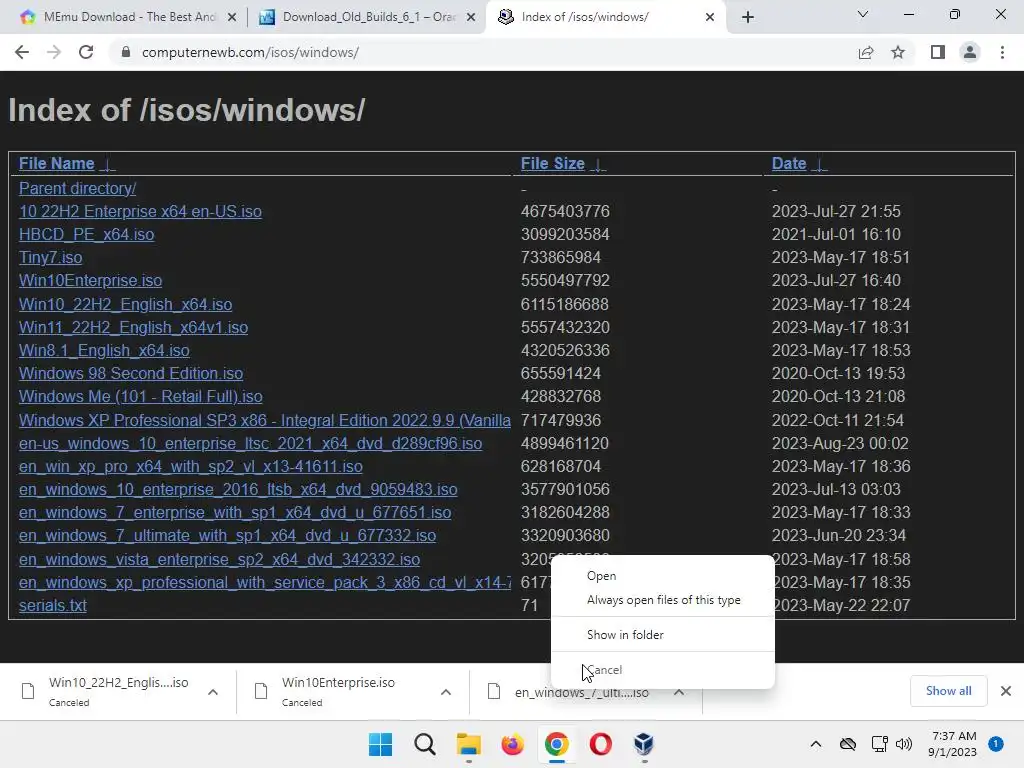Open Chrome profile avatar
Viewport: 1024px width, 768px height.
point(970,52)
